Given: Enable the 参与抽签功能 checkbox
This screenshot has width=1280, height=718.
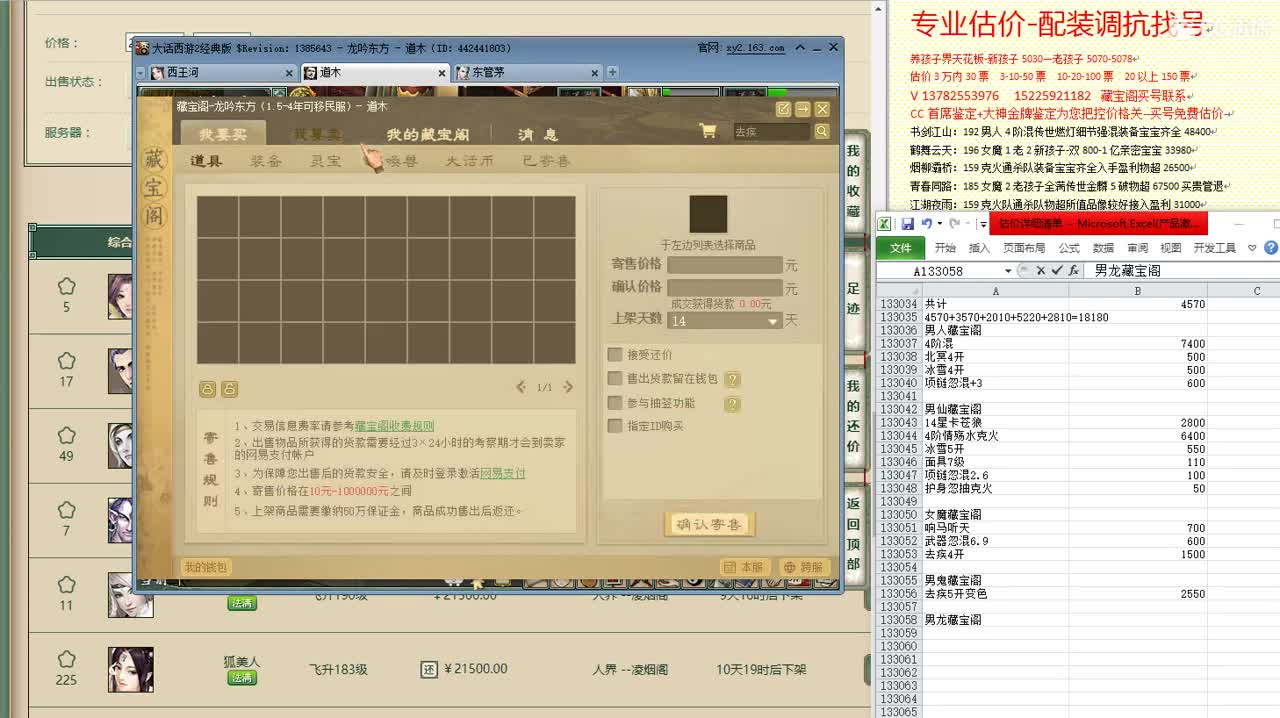Looking at the screenshot, I should pyautogui.click(x=615, y=402).
